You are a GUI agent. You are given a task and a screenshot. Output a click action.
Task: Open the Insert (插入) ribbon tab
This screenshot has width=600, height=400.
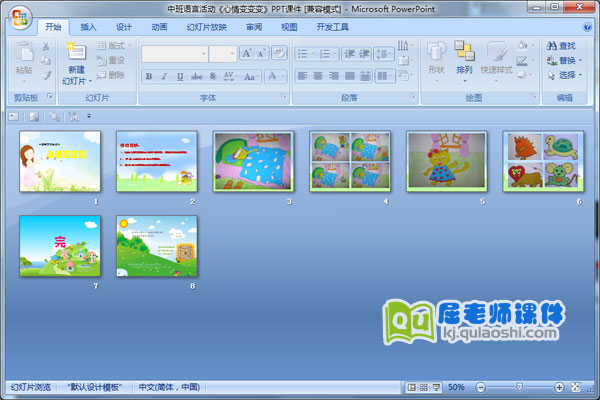click(x=88, y=27)
